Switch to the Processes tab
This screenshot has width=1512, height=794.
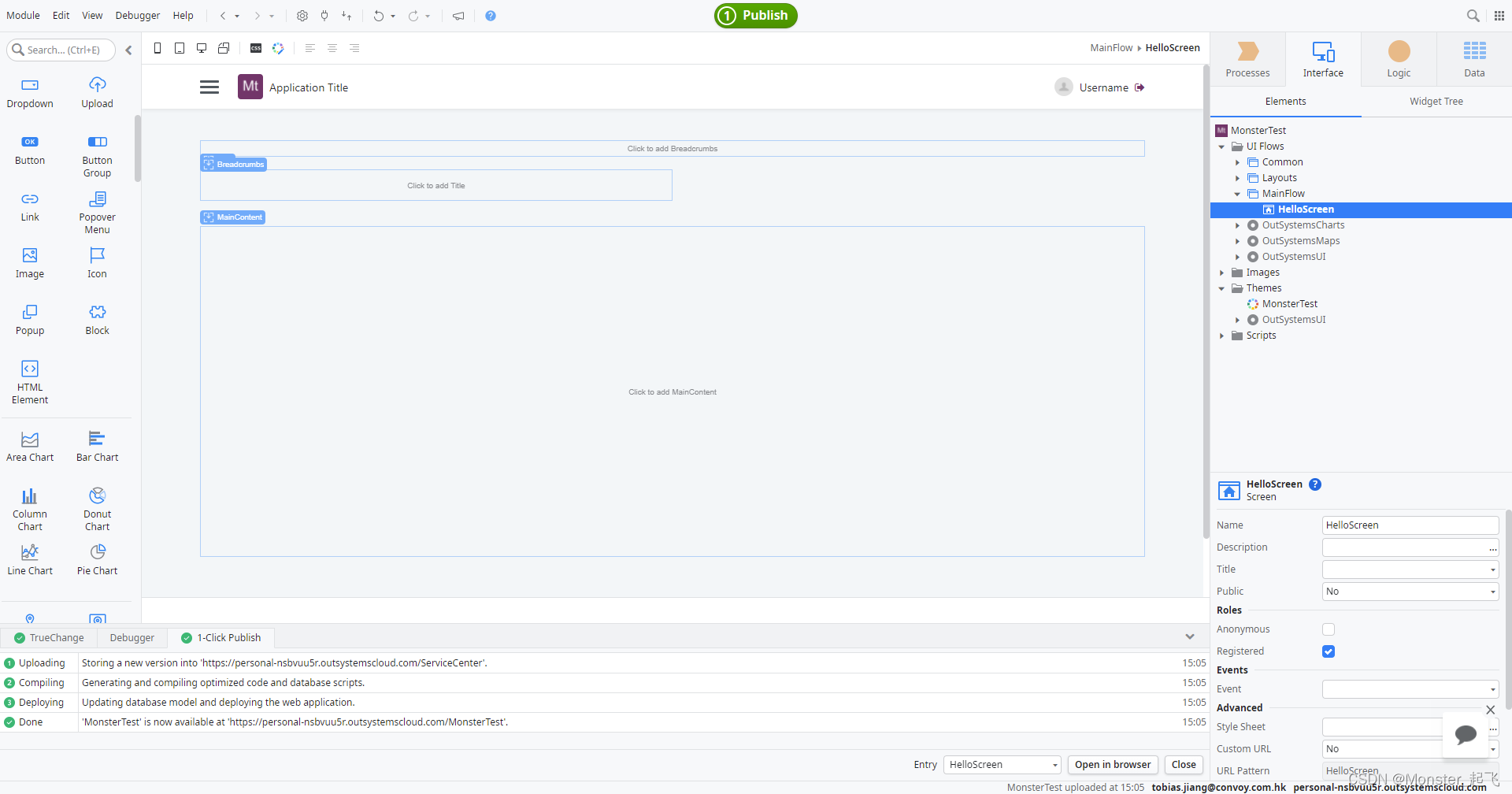[x=1247, y=59]
